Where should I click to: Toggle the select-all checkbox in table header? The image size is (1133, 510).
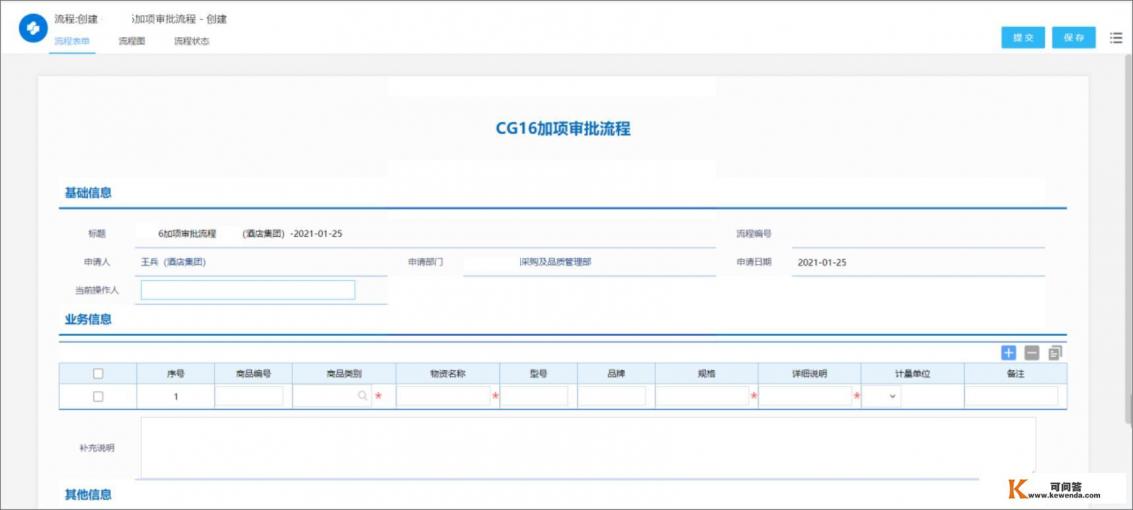tap(98, 373)
